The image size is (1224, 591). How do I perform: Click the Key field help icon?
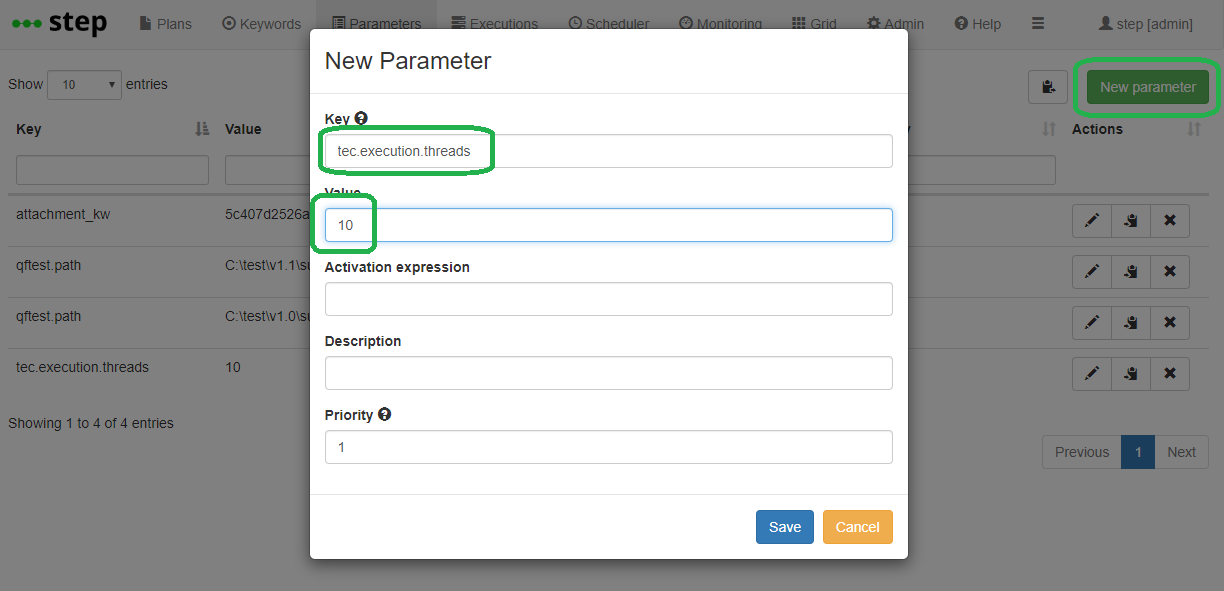361,118
